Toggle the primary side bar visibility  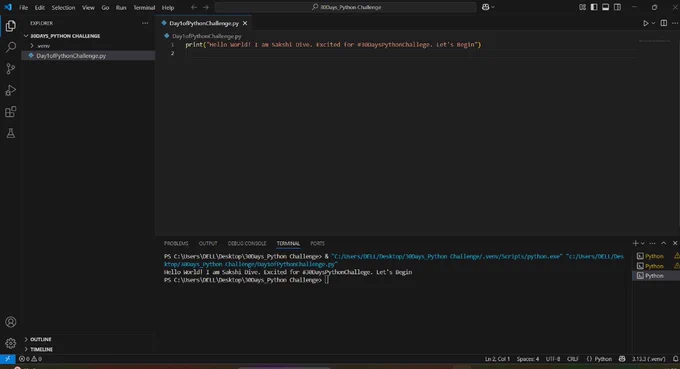tap(594, 7)
